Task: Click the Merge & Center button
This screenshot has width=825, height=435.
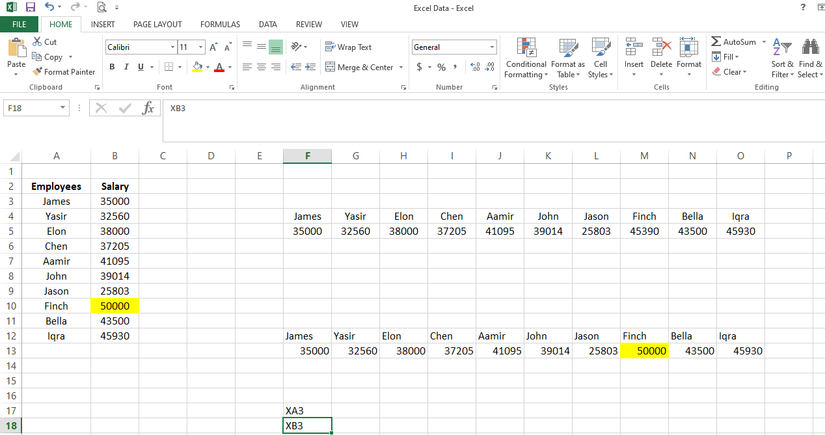Action: pos(360,67)
